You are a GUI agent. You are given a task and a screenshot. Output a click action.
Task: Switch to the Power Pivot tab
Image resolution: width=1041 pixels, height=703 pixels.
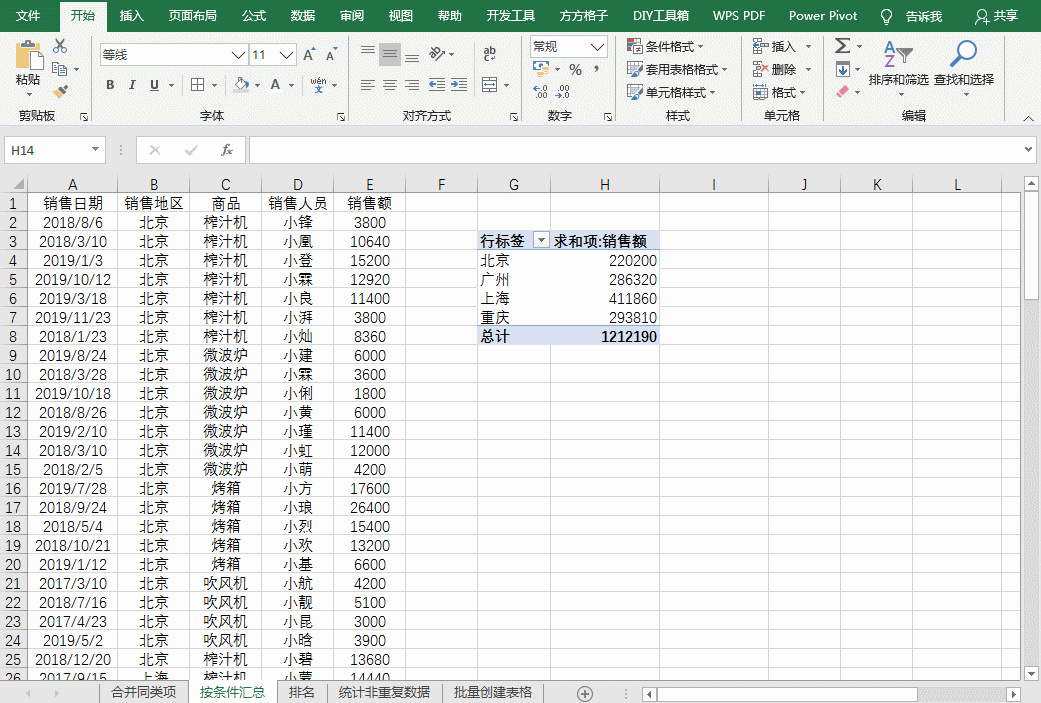(823, 15)
